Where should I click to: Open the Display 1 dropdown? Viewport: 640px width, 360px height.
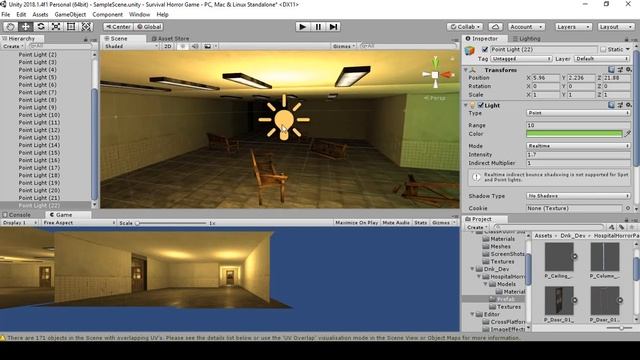coord(19,222)
